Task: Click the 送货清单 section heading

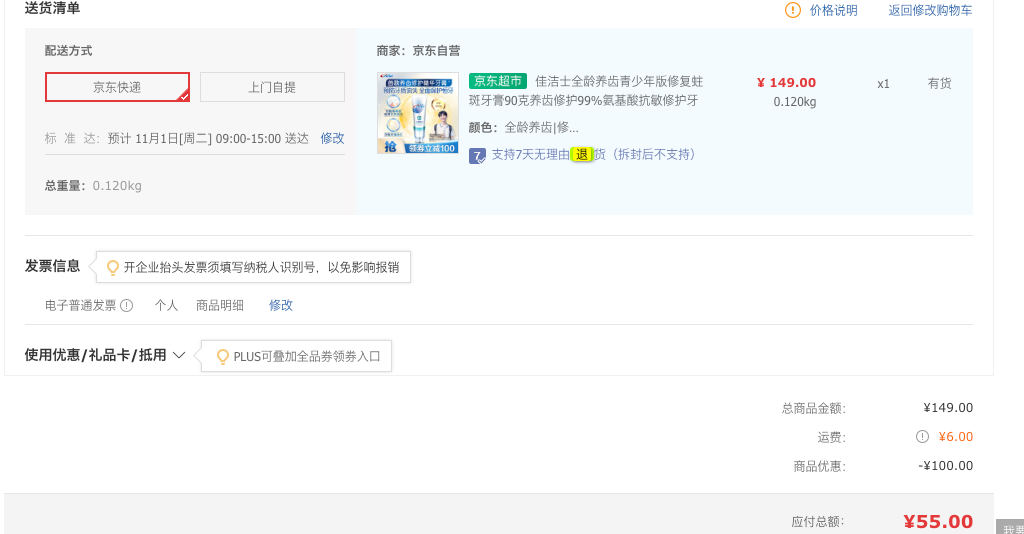Action: click(x=52, y=8)
